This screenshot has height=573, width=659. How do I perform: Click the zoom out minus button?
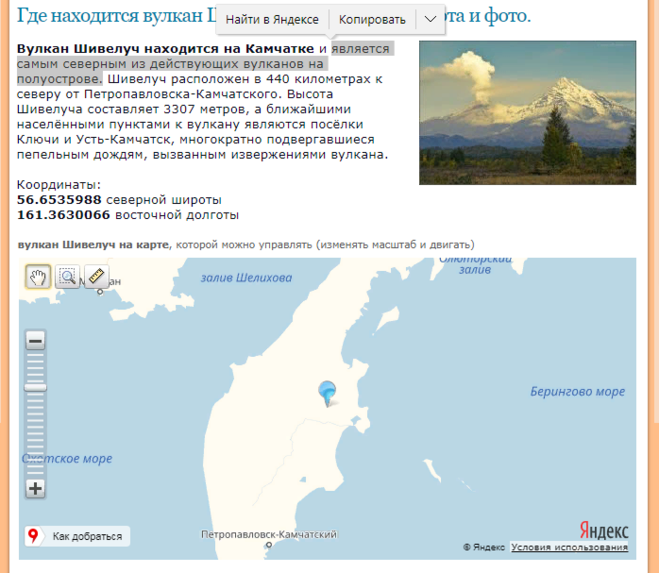pos(35,341)
